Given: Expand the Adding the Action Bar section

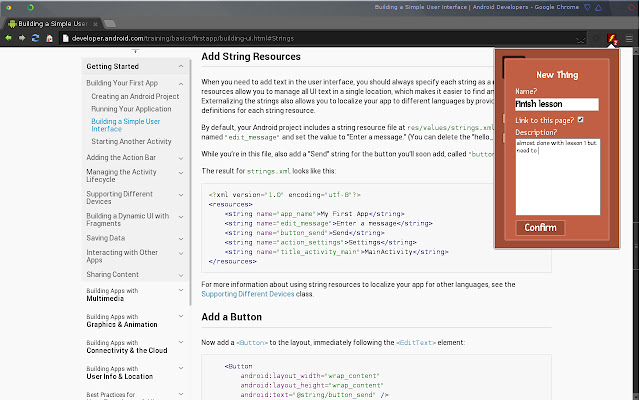Looking at the screenshot, I should pos(180,158).
